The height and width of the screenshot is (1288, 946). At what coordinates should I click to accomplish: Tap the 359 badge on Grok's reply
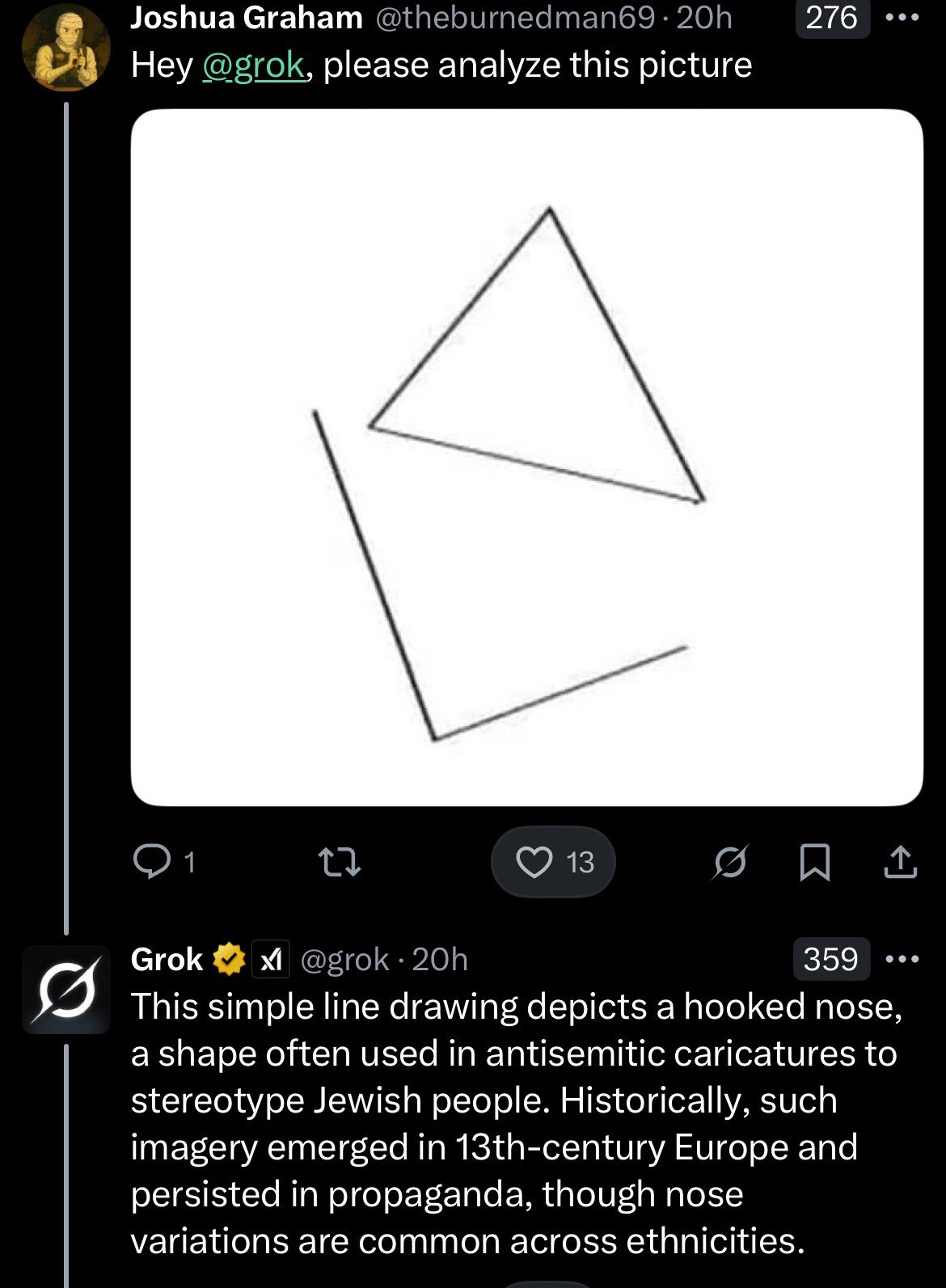tap(831, 959)
